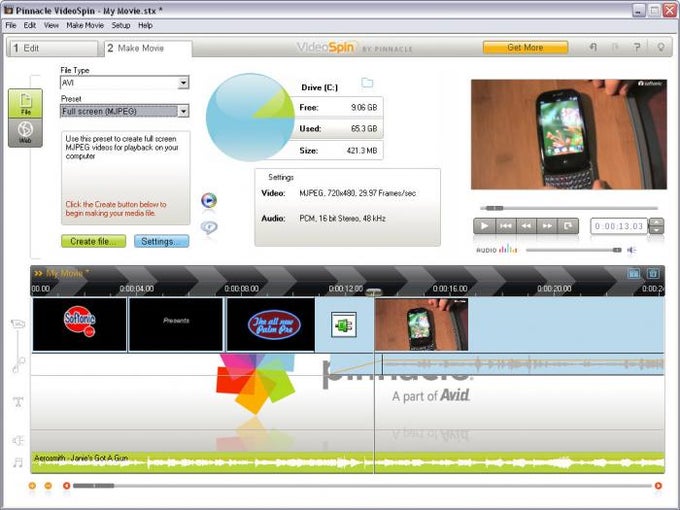Click the Get More button
Viewport: 680px width, 510px height.
(x=525, y=47)
